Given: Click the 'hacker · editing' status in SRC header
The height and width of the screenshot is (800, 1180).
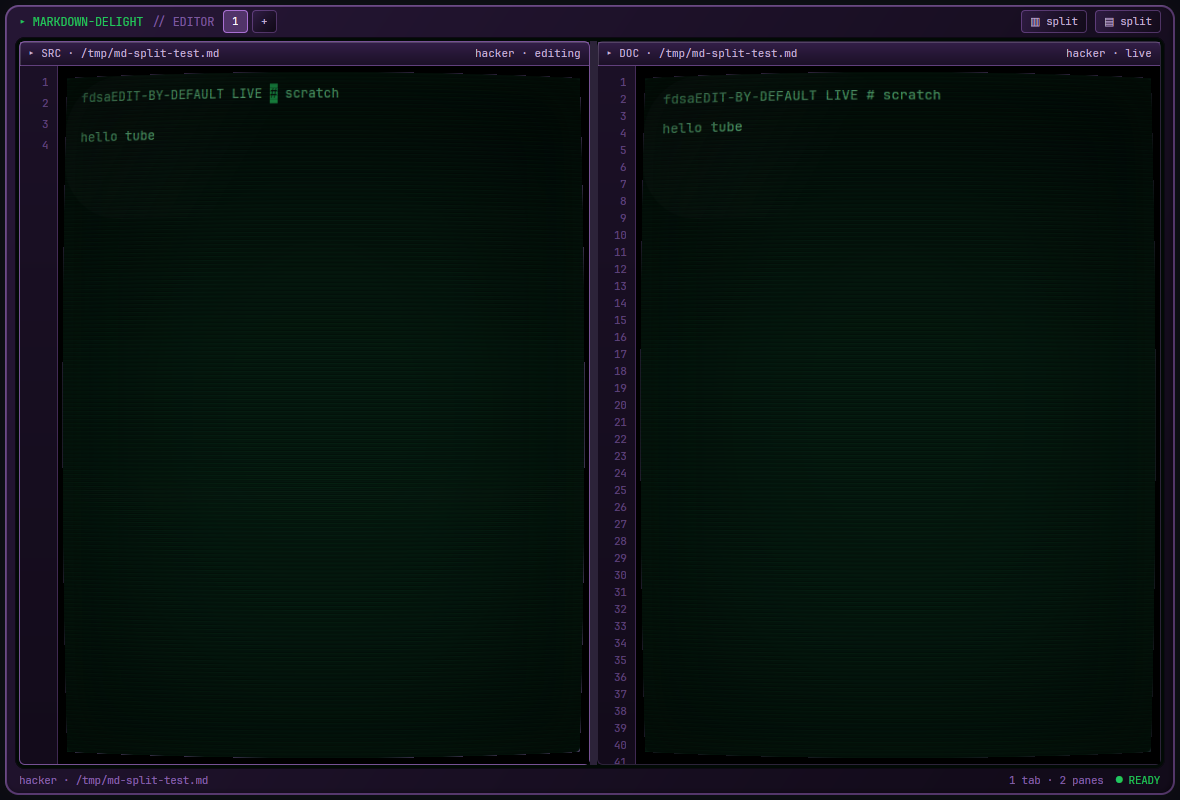Looking at the screenshot, I should pyautogui.click(x=528, y=53).
